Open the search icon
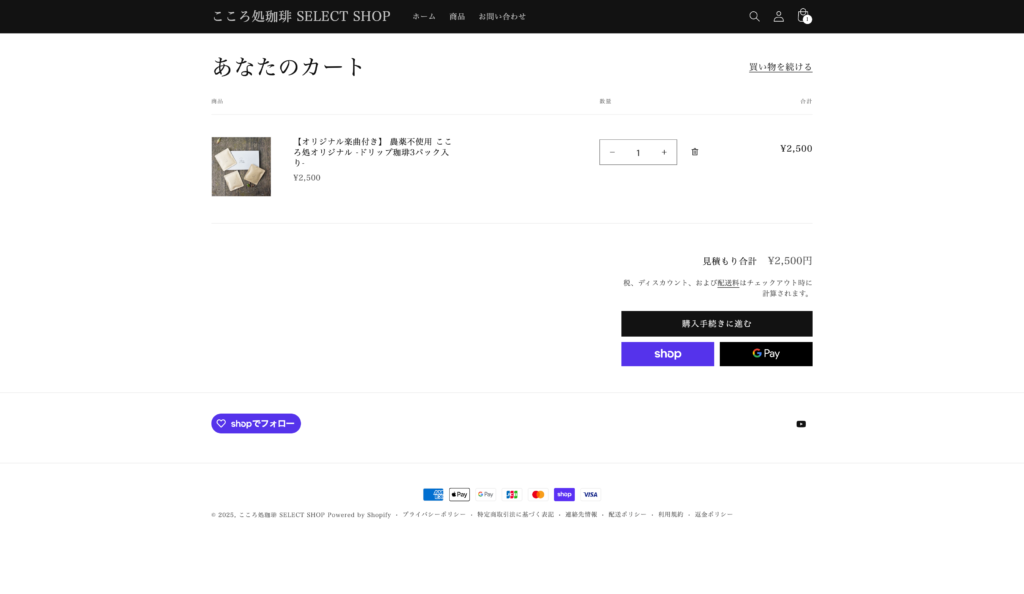Screen dimensions: 1024x594 (x=754, y=16)
